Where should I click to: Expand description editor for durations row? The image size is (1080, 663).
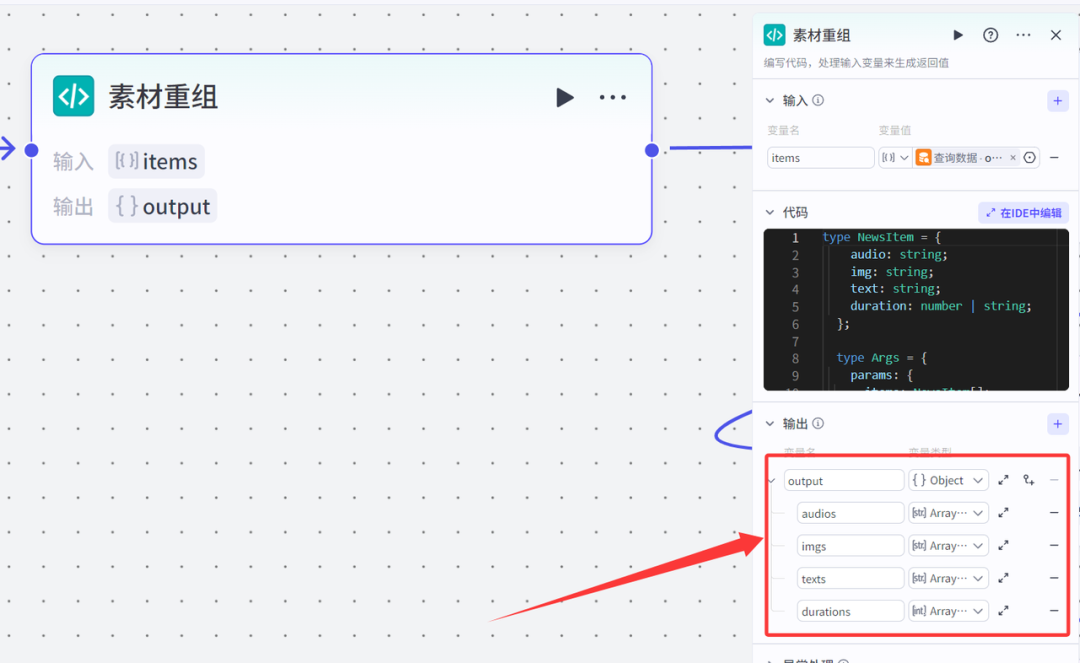point(1004,611)
